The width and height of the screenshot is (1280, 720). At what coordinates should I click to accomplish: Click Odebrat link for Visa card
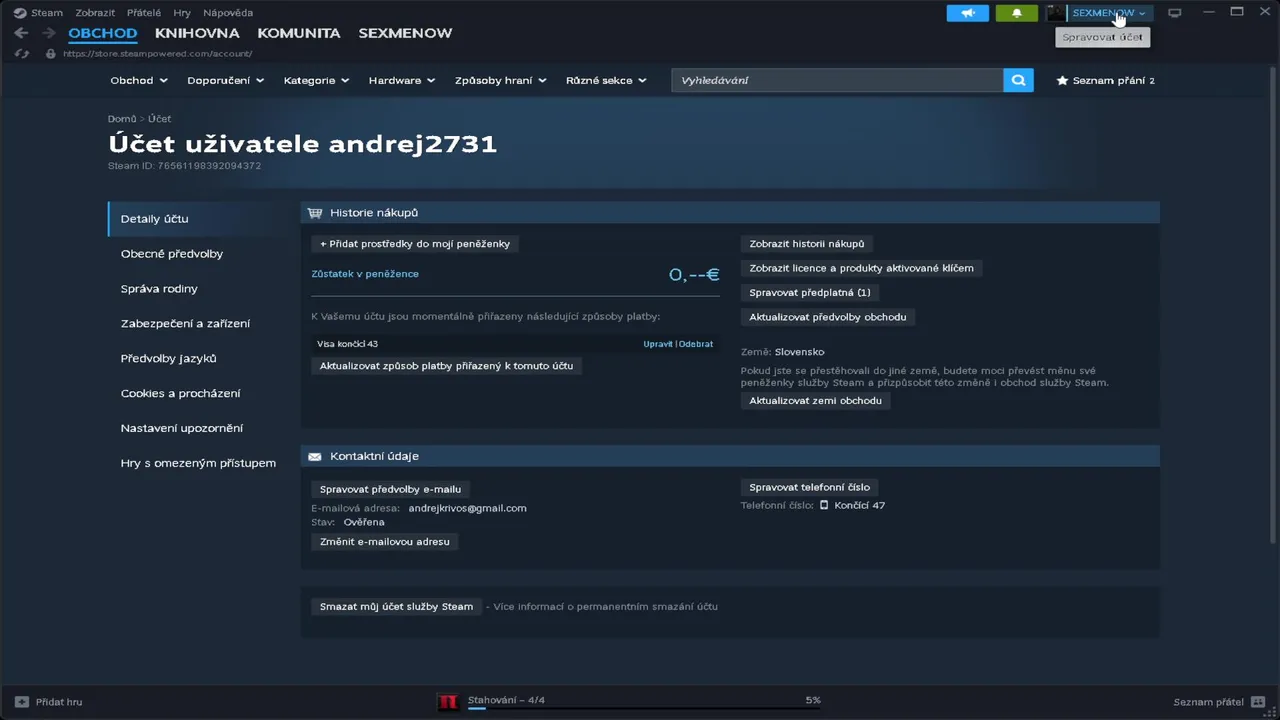pyautogui.click(x=696, y=344)
